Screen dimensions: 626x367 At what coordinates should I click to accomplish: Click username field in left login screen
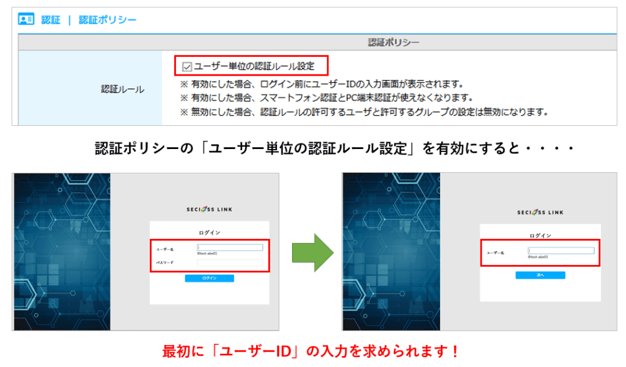pyautogui.click(x=230, y=248)
